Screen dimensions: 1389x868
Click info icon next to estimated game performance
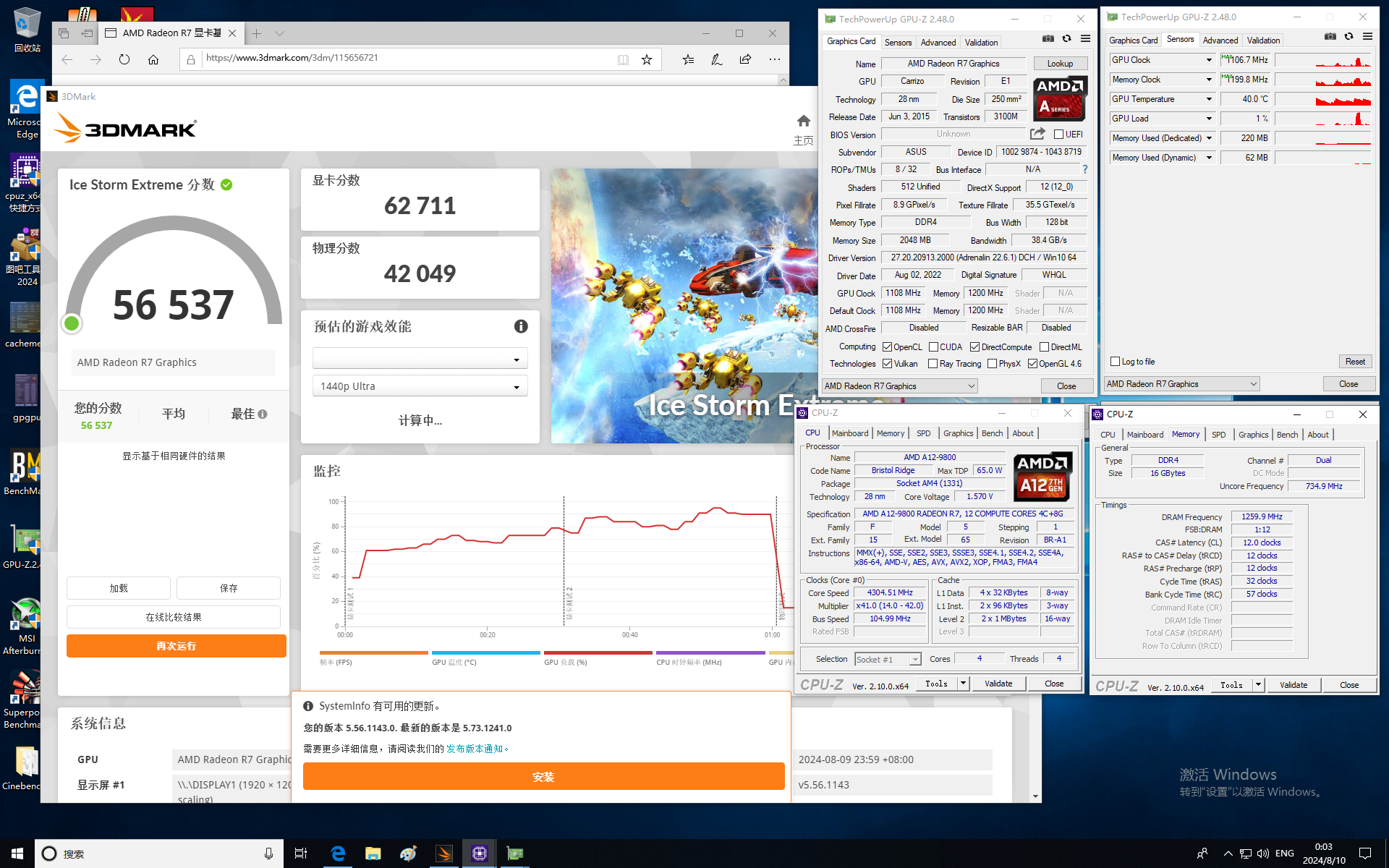click(x=521, y=326)
